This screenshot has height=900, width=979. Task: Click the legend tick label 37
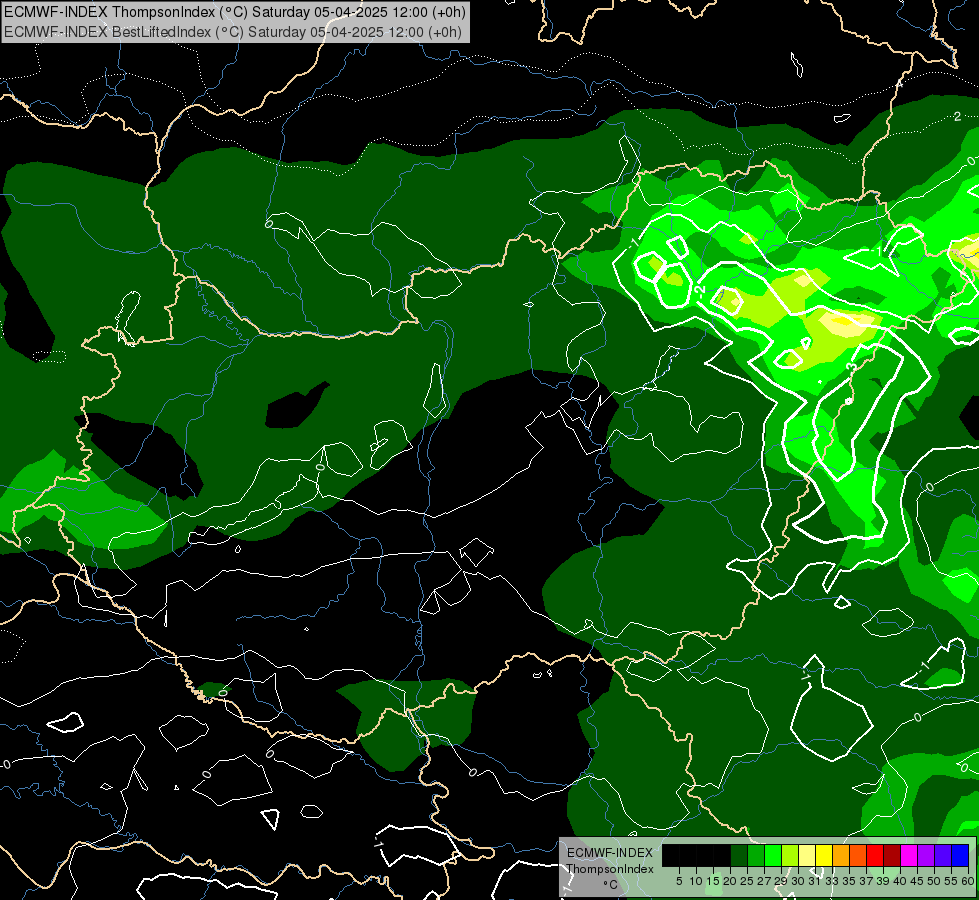pos(867,881)
